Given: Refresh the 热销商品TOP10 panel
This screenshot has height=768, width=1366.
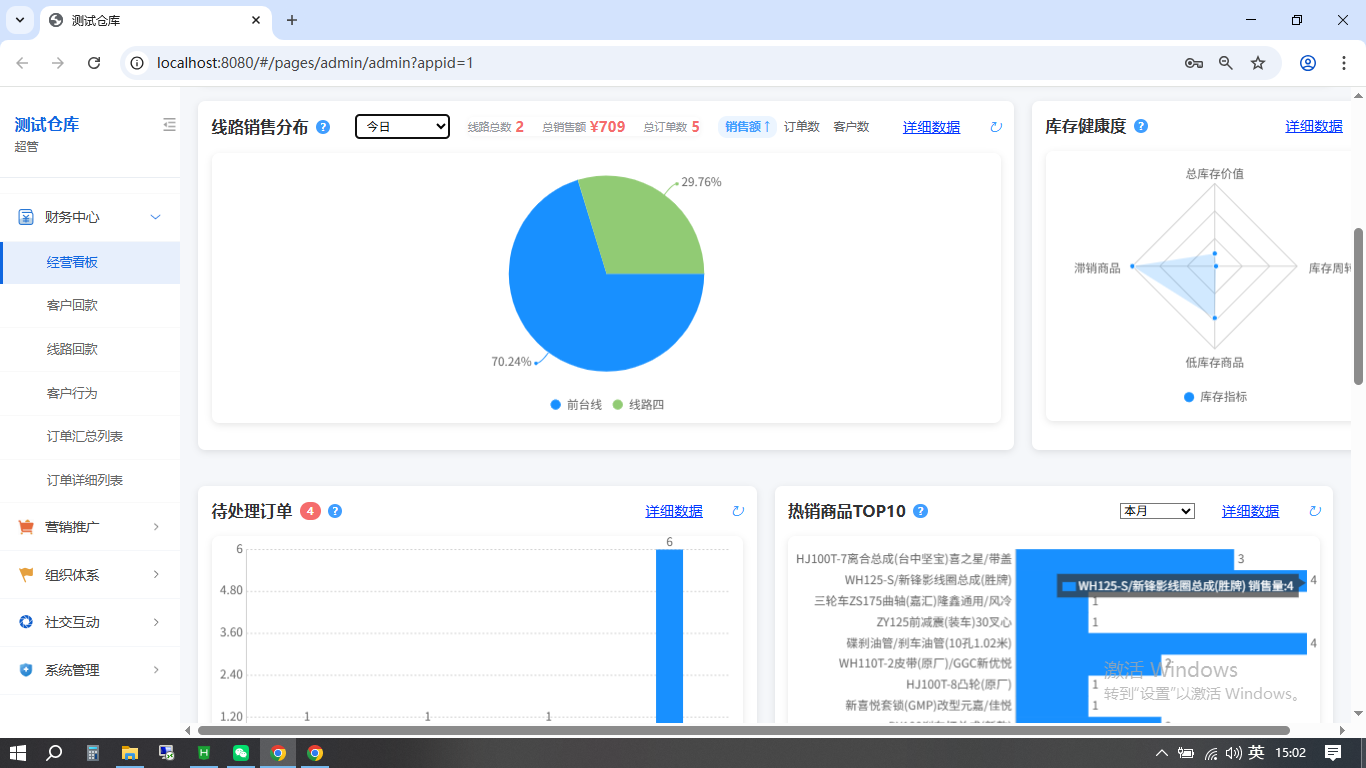Looking at the screenshot, I should pyautogui.click(x=1315, y=511).
